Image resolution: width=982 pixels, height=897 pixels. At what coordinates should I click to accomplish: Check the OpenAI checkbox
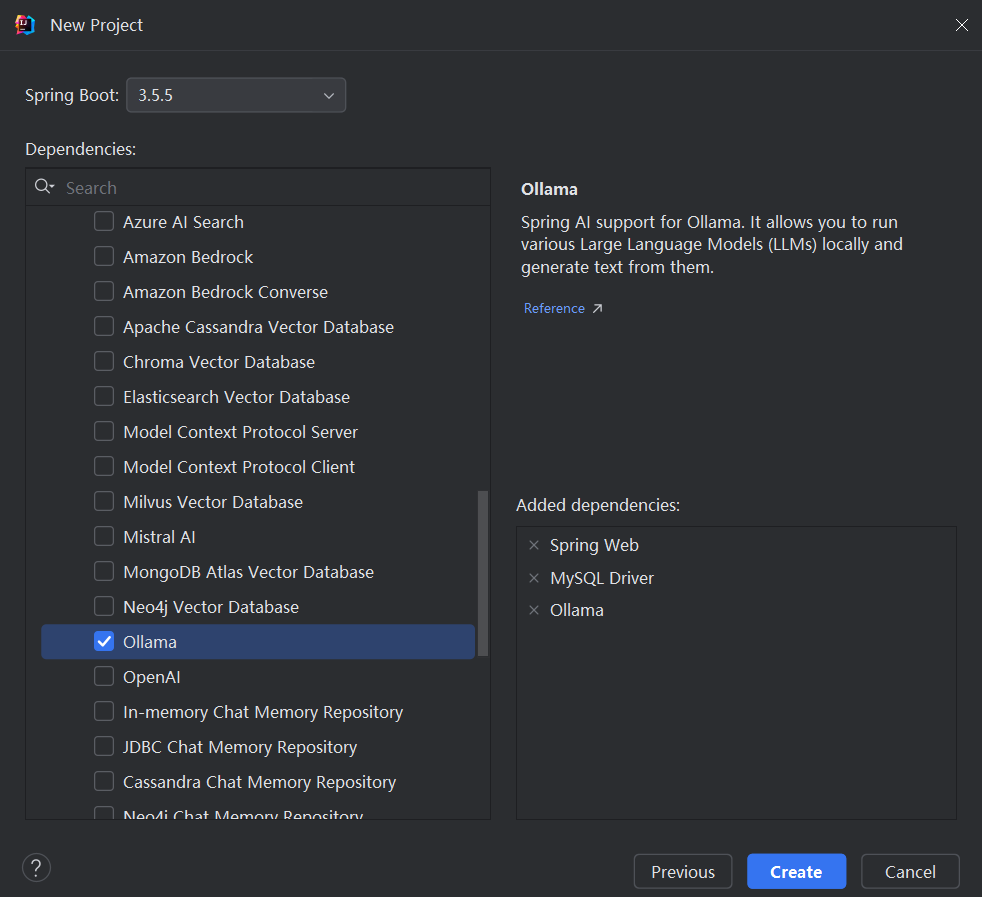[104, 677]
